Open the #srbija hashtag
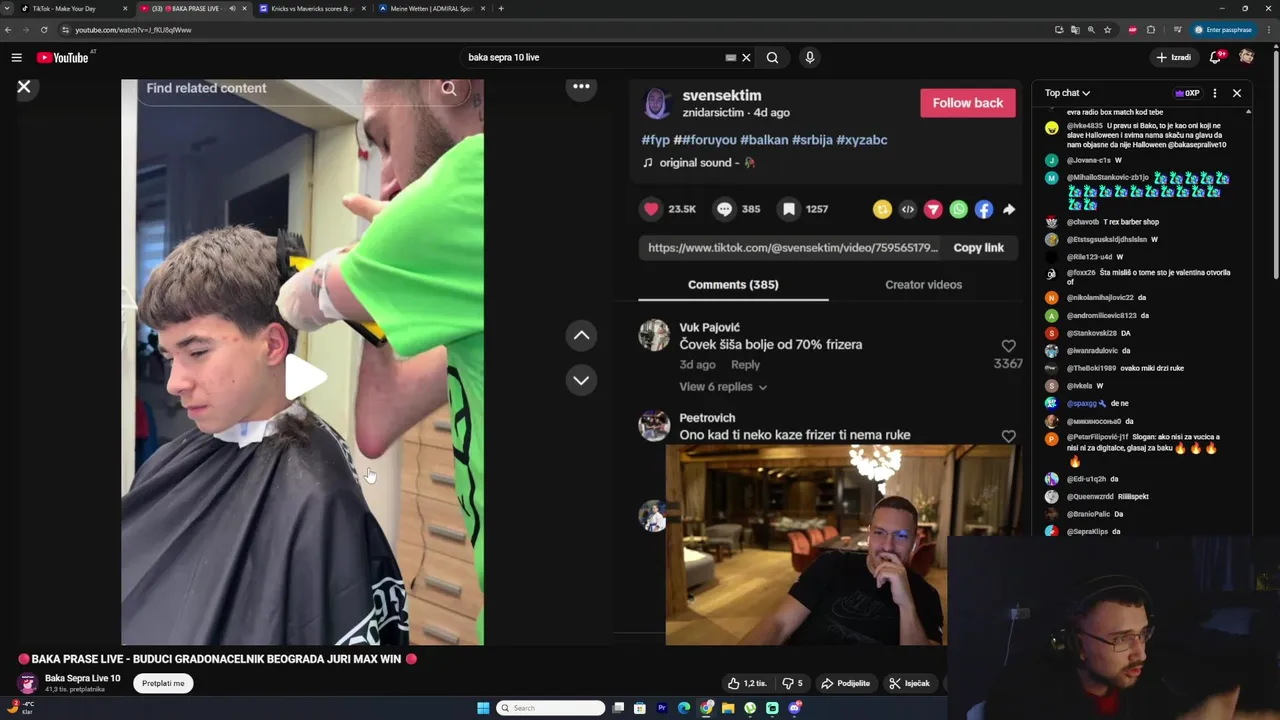Screen dimensions: 1280x720 click(812, 140)
